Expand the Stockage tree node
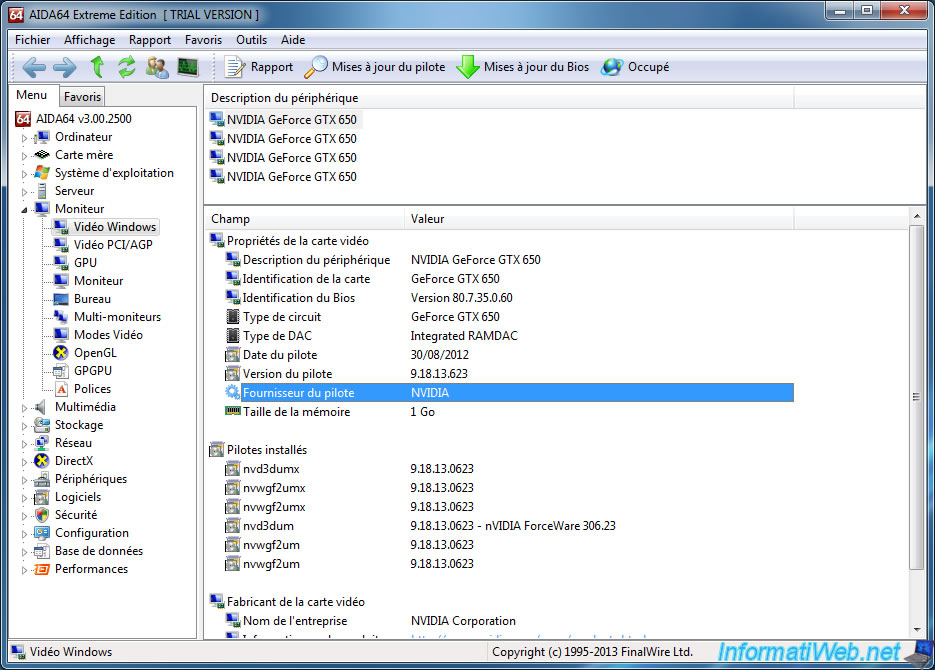 pyautogui.click(x=24, y=426)
